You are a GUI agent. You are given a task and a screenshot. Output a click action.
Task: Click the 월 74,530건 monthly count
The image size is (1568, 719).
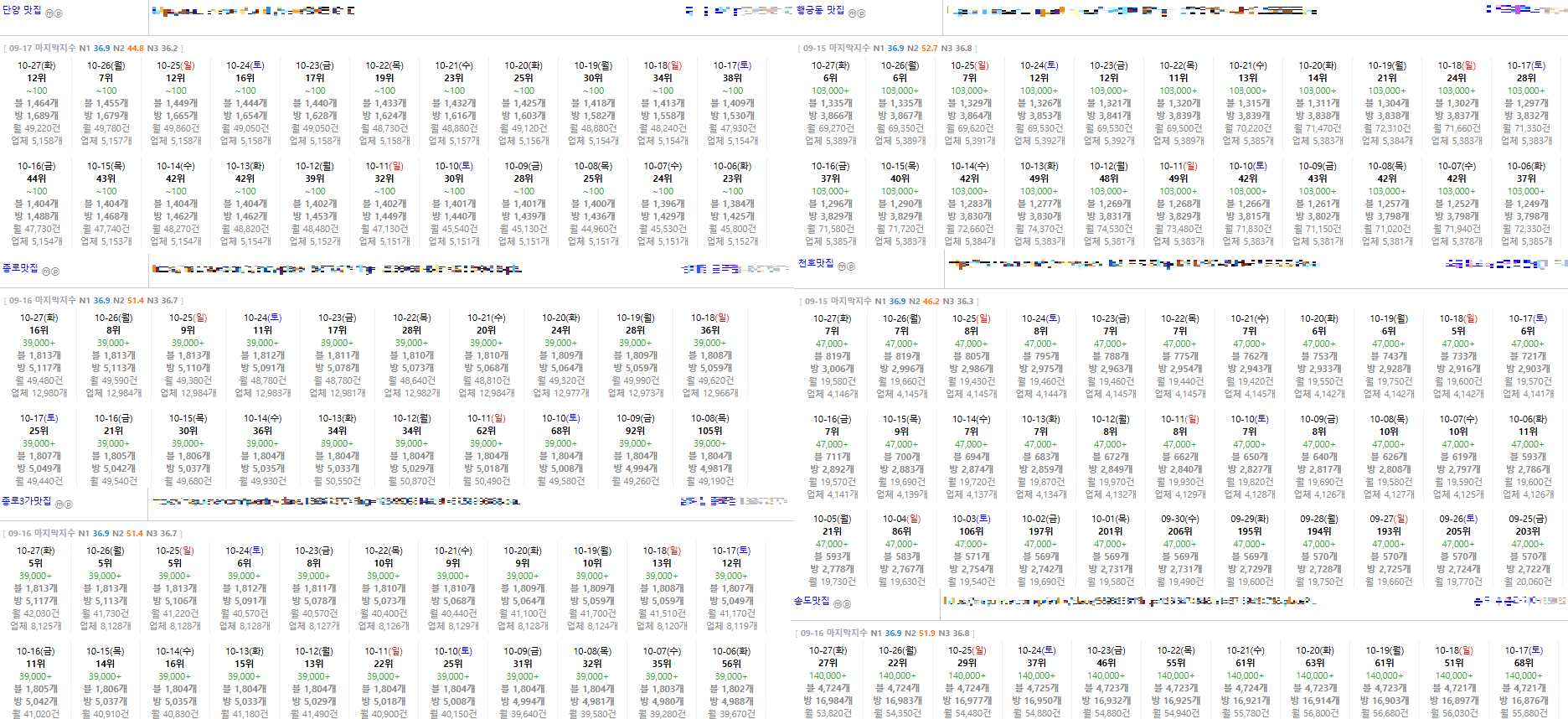point(1108,229)
